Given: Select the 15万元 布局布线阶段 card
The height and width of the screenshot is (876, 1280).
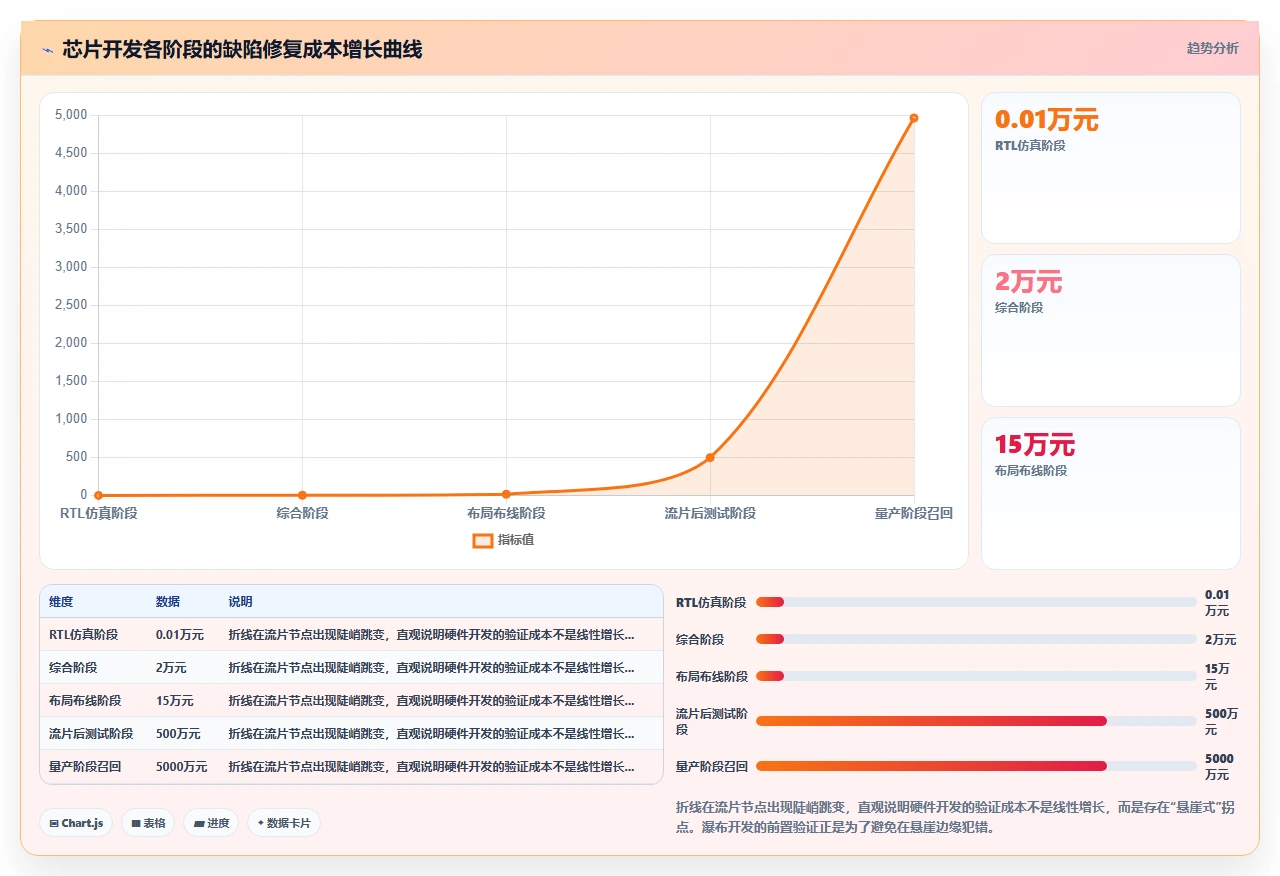Looking at the screenshot, I should point(1111,493).
